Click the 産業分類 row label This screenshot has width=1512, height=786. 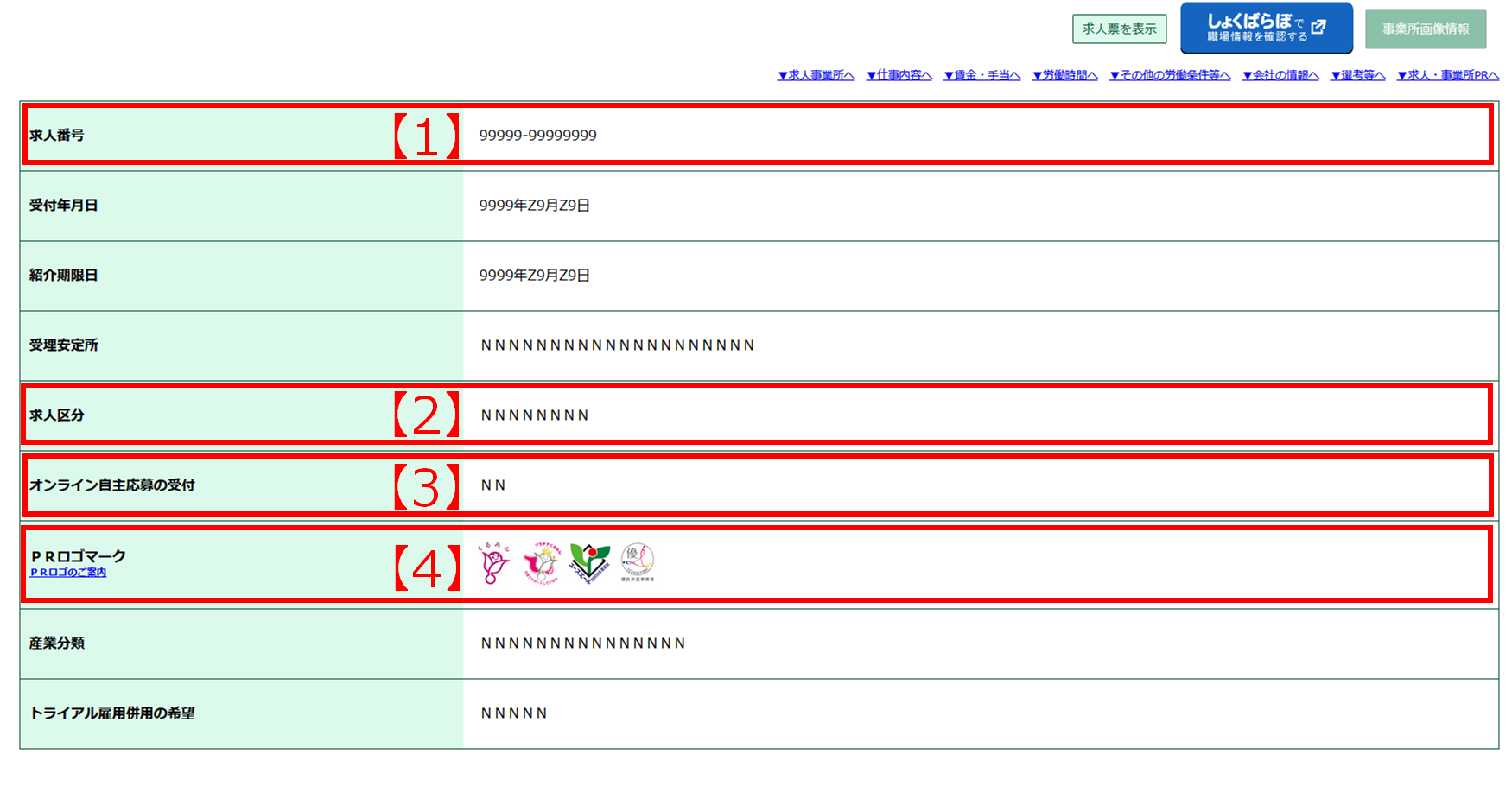coord(57,643)
